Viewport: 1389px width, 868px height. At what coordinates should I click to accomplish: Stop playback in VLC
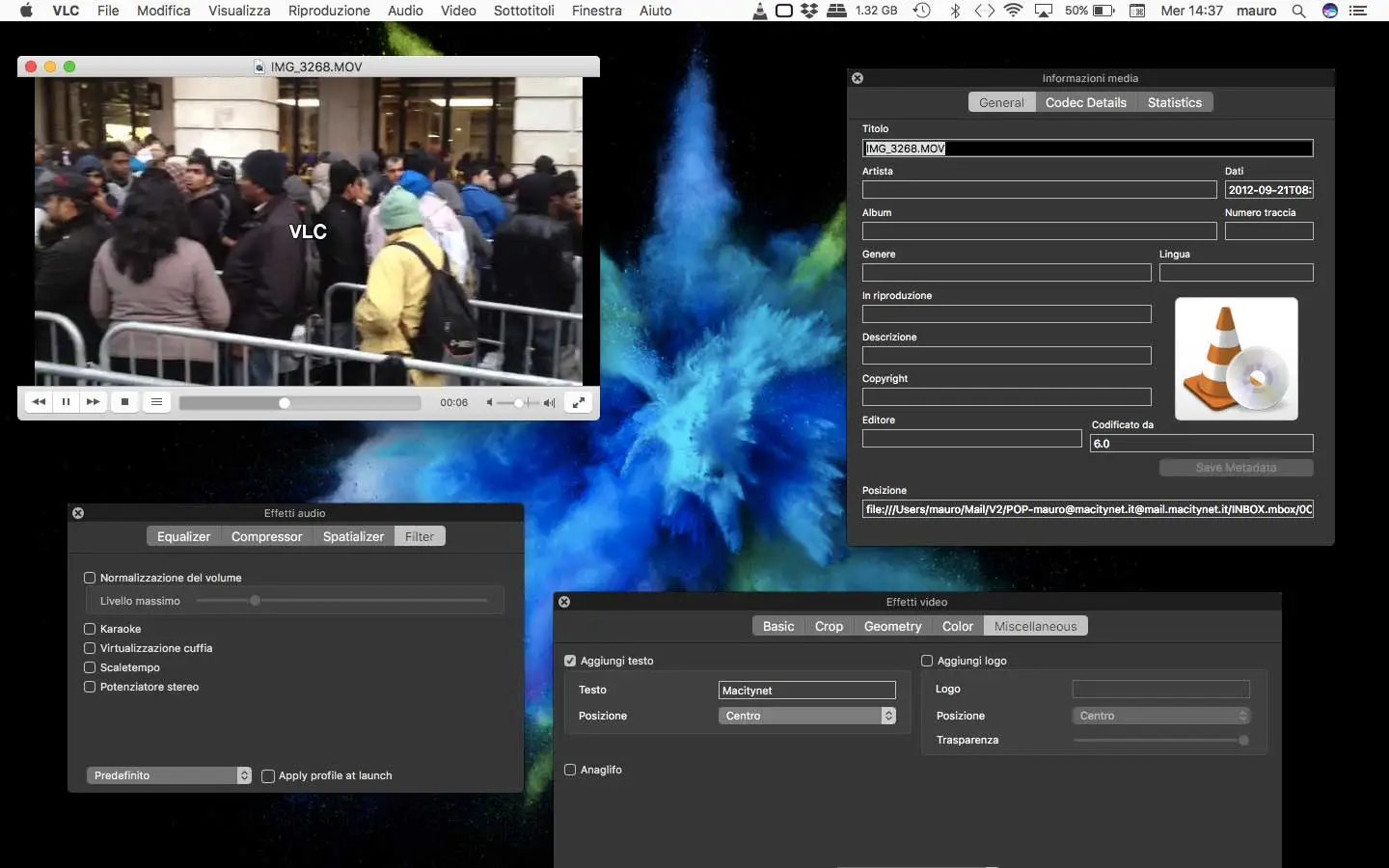tap(125, 402)
